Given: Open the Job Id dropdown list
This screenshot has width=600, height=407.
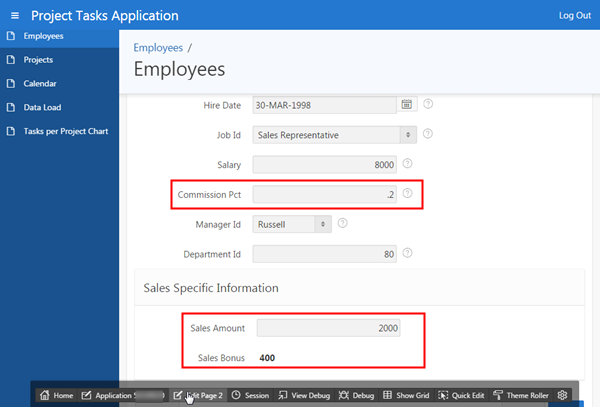Looking at the screenshot, I should click(x=334, y=135).
